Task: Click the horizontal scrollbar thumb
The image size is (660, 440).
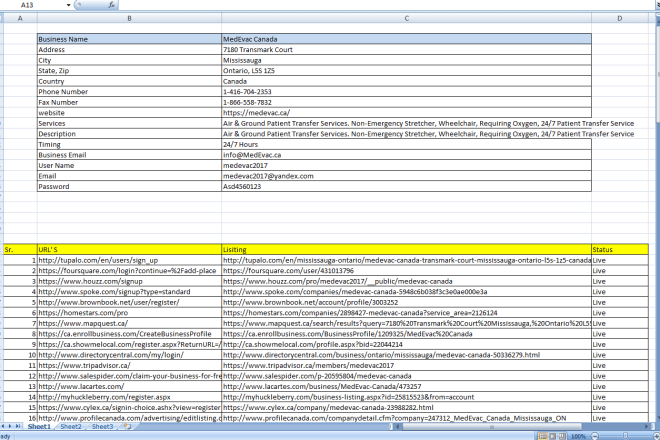Action: (492, 427)
